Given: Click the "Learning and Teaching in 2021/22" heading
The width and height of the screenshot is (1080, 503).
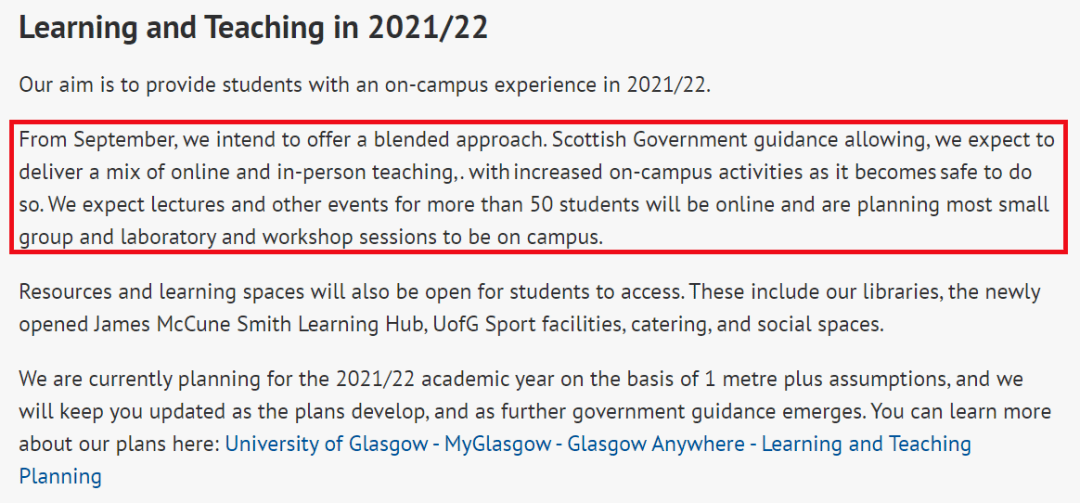Looking at the screenshot, I should 253,28.
